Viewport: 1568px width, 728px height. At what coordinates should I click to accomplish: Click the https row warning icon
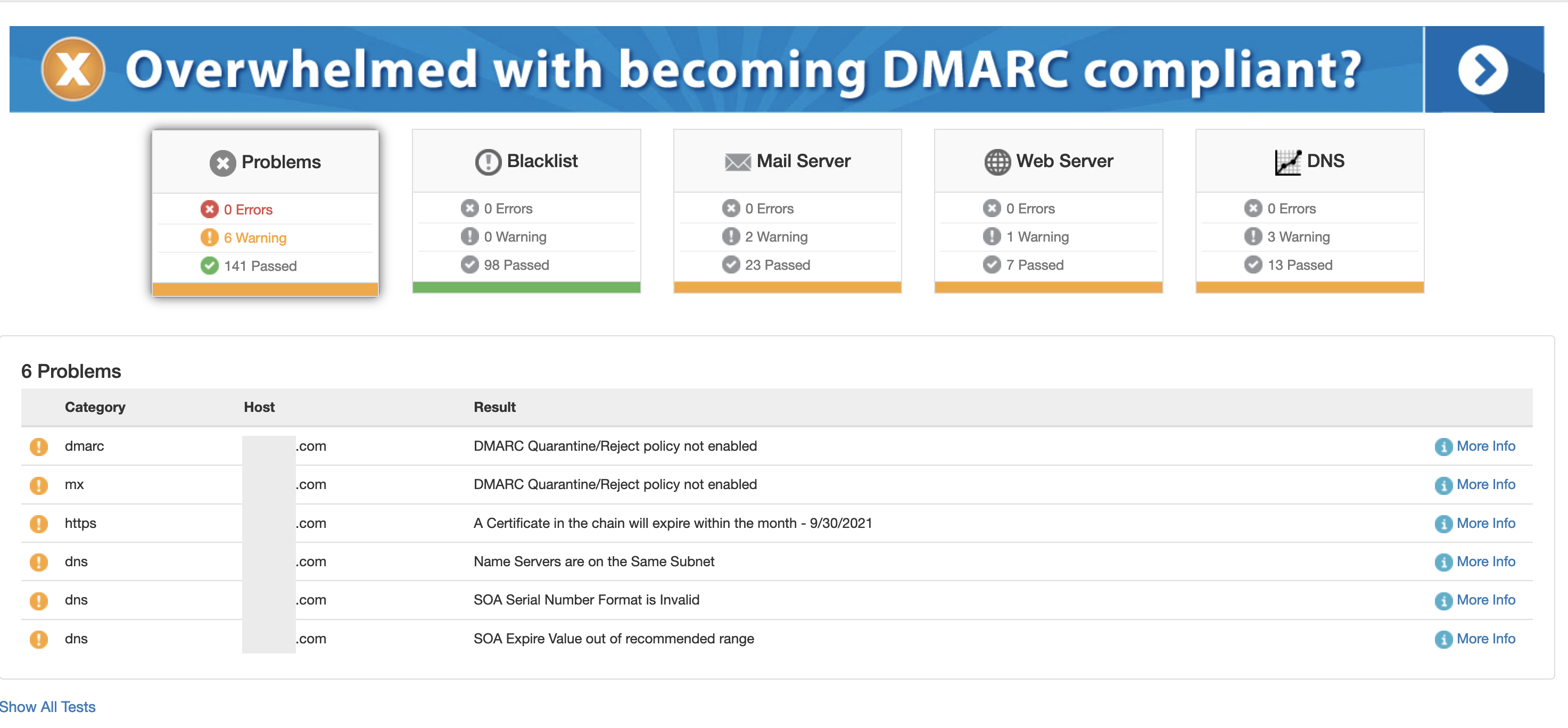click(39, 524)
